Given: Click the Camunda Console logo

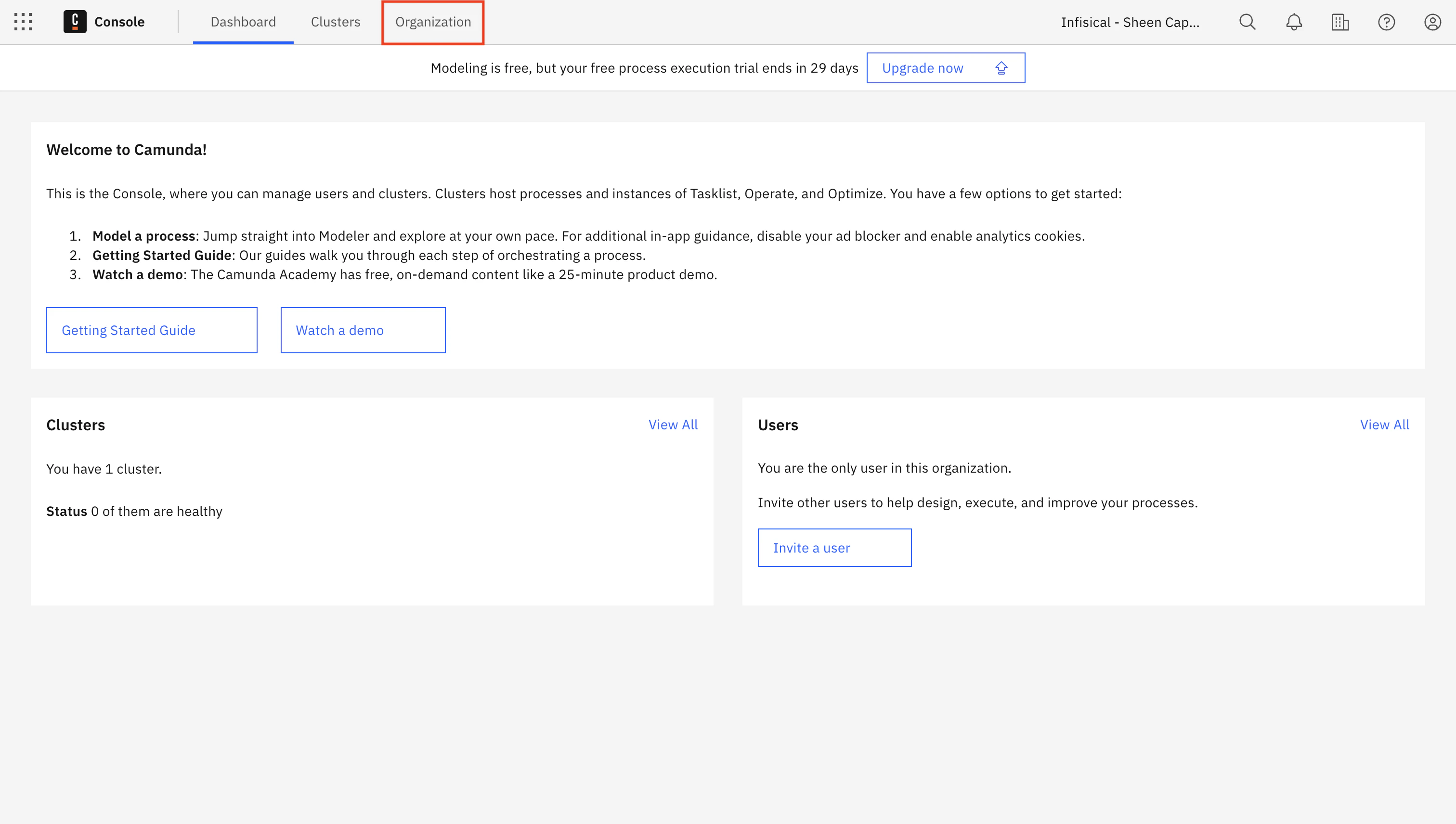Looking at the screenshot, I should (75, 22).
